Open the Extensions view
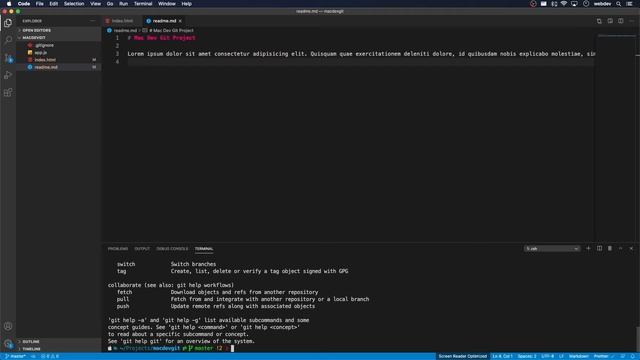The height and width of the screenshot is (360, 640). (x=8, y=93)
